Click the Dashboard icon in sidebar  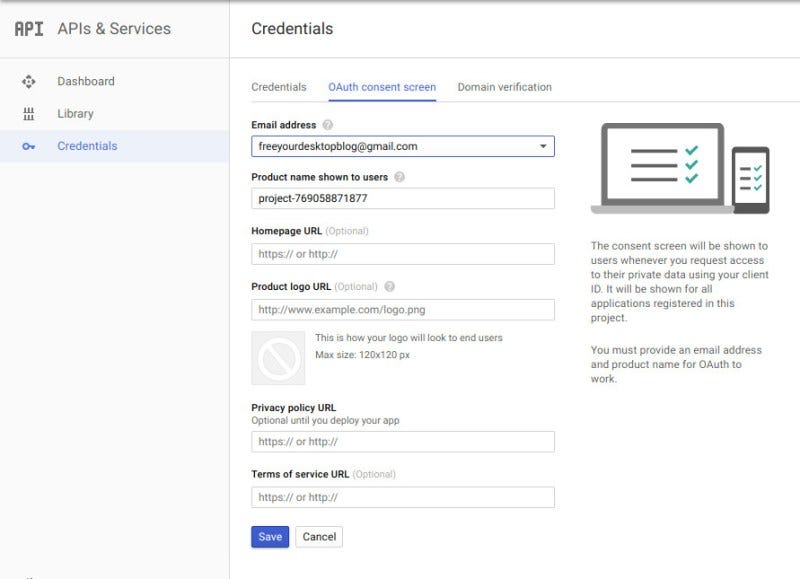pos(29,82)
